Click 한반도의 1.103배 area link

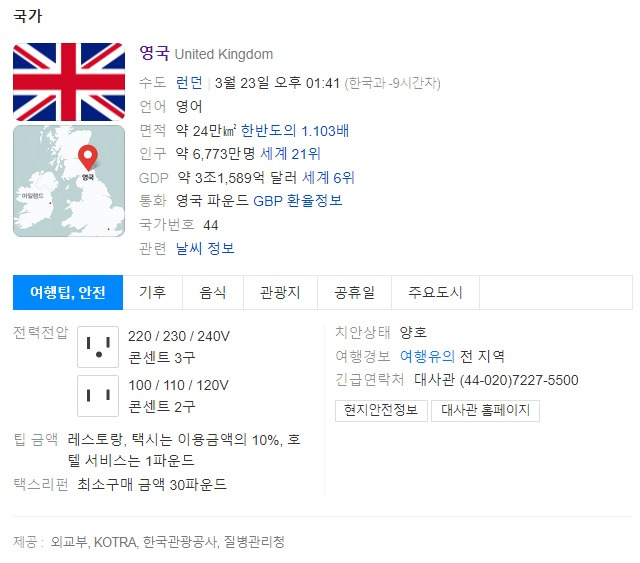click(x=295, y=131)
